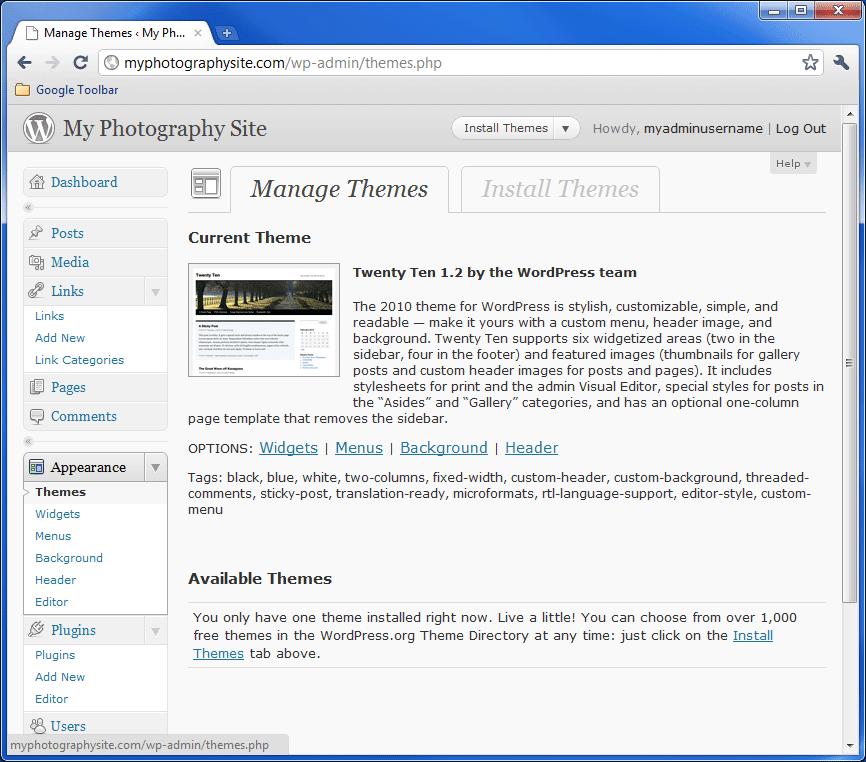
Task: Select Background in the Appearance submenu
Action: [69, 558]
